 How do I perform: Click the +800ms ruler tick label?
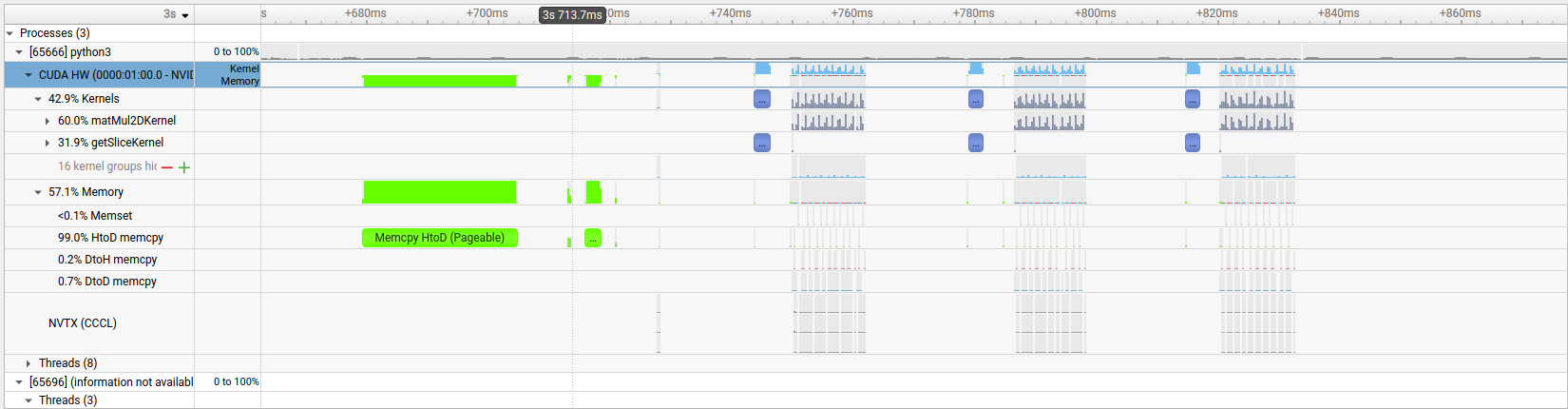click(1096, 13)
